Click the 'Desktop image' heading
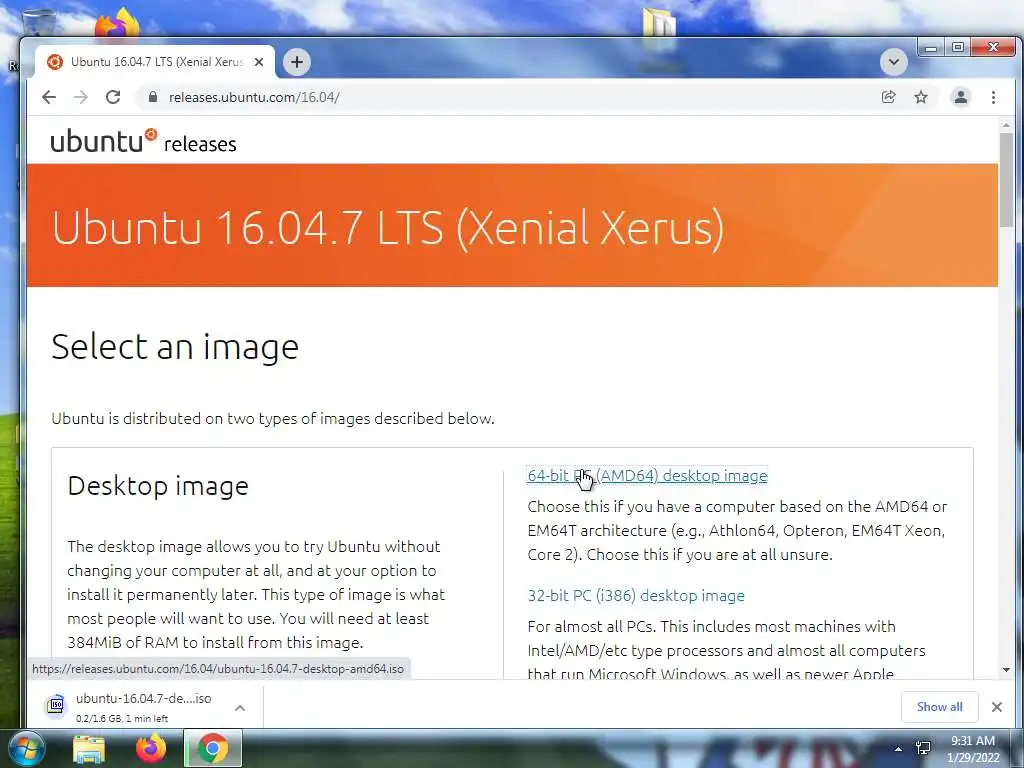 pyautogui.click(x=158, y=486)
